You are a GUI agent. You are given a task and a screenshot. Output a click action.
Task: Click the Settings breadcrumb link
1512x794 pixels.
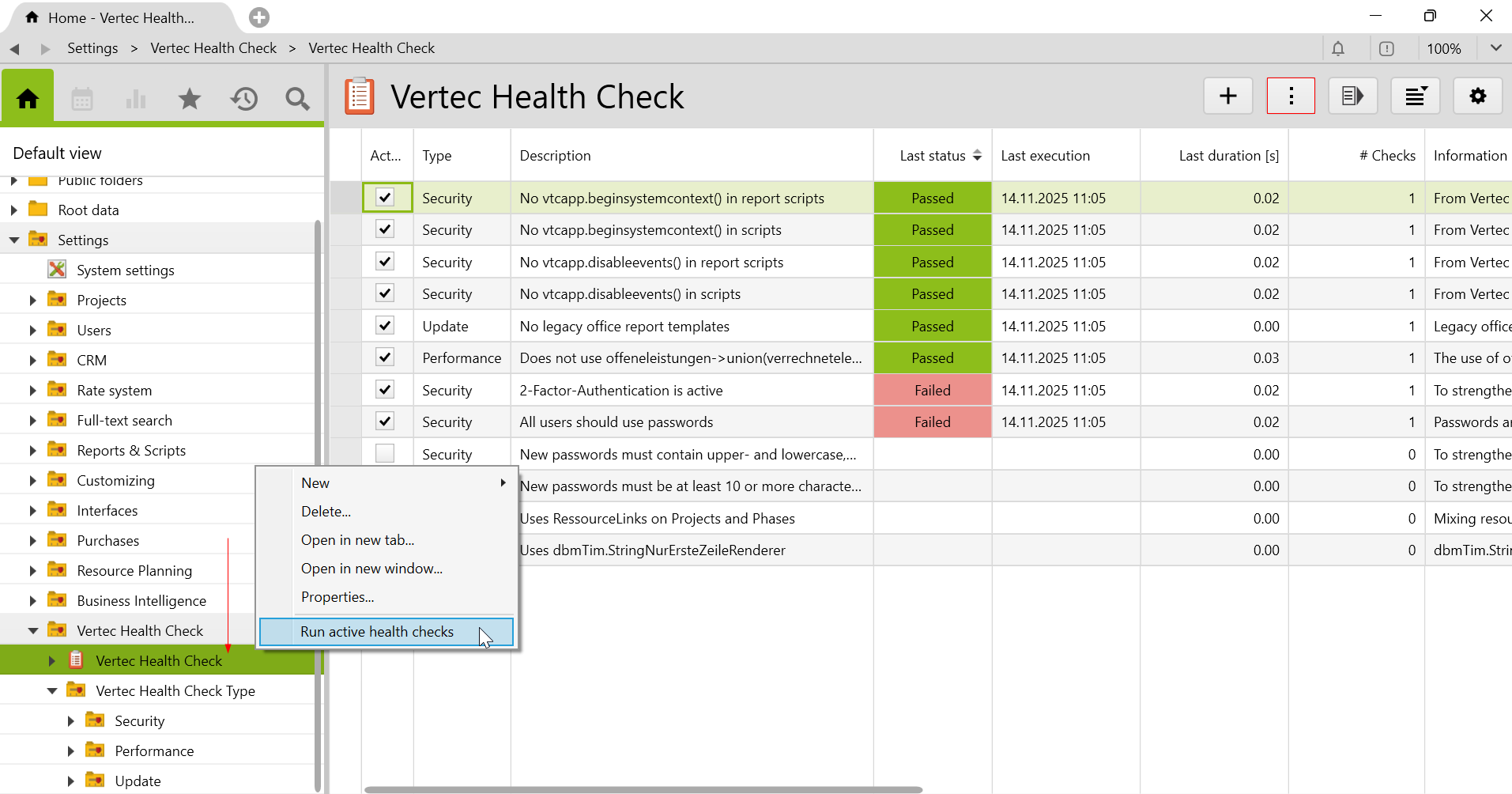[x=92, y=48]
